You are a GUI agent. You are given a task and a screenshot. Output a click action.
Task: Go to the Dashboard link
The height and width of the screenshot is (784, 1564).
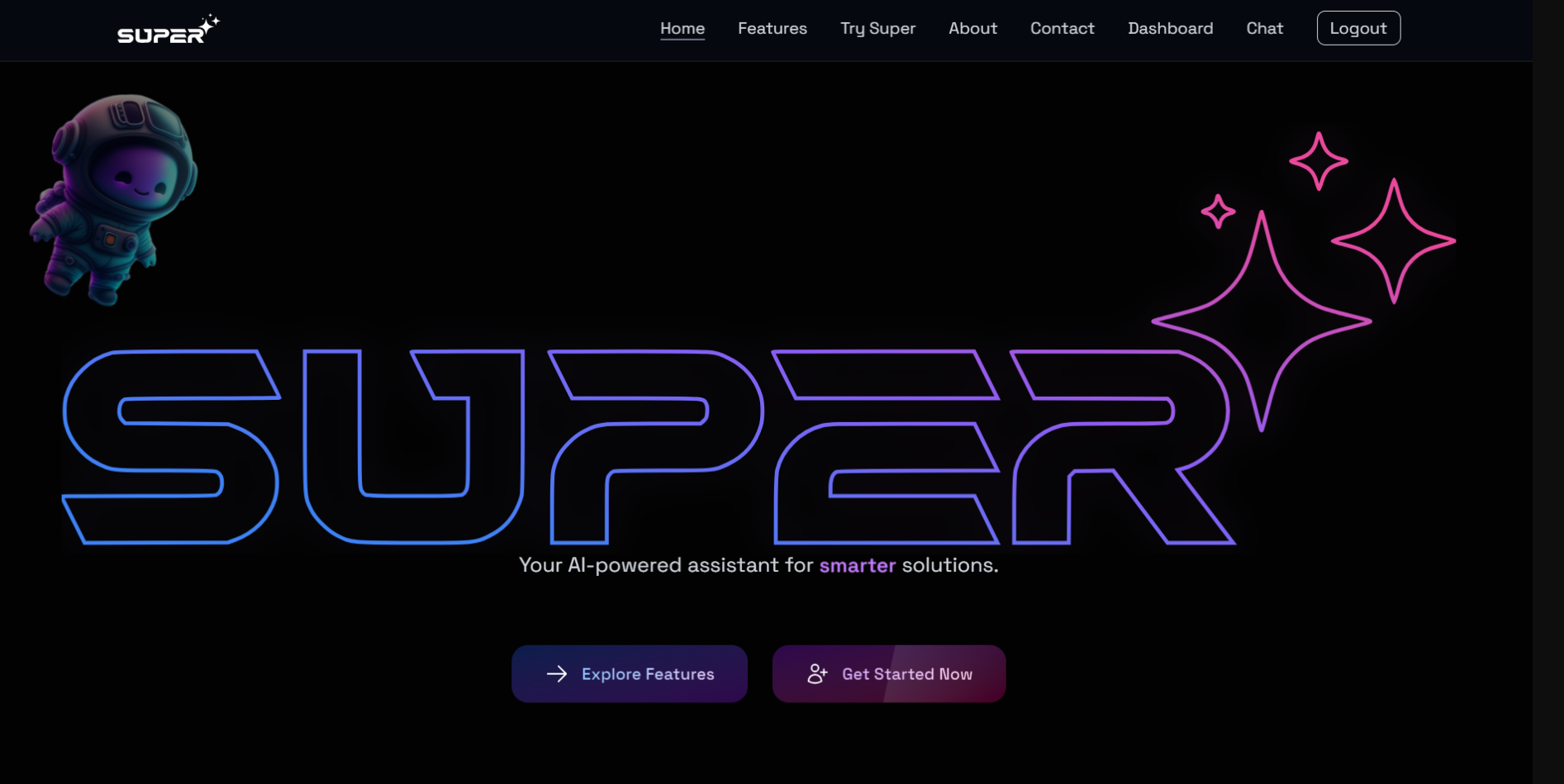(x=1170, y=28)
